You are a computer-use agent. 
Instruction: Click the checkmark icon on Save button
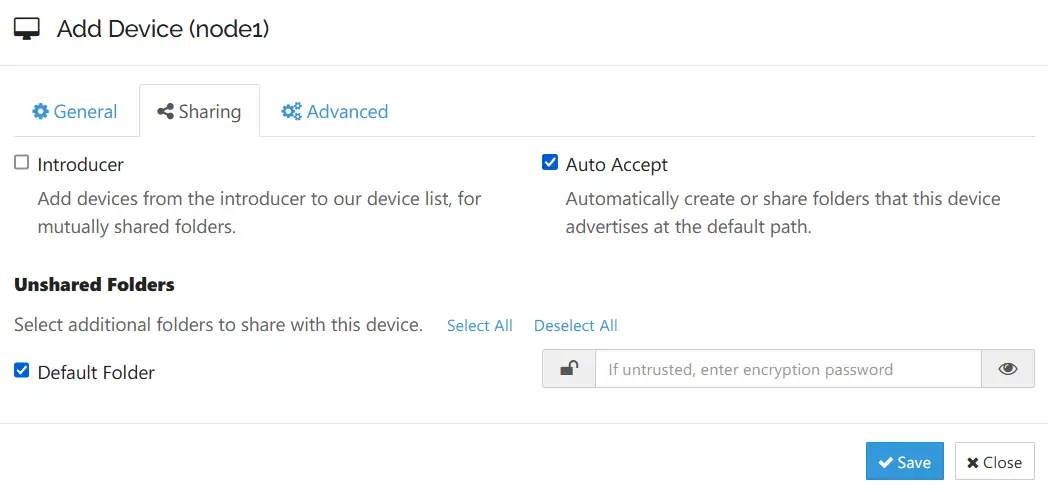click(885, 463)
